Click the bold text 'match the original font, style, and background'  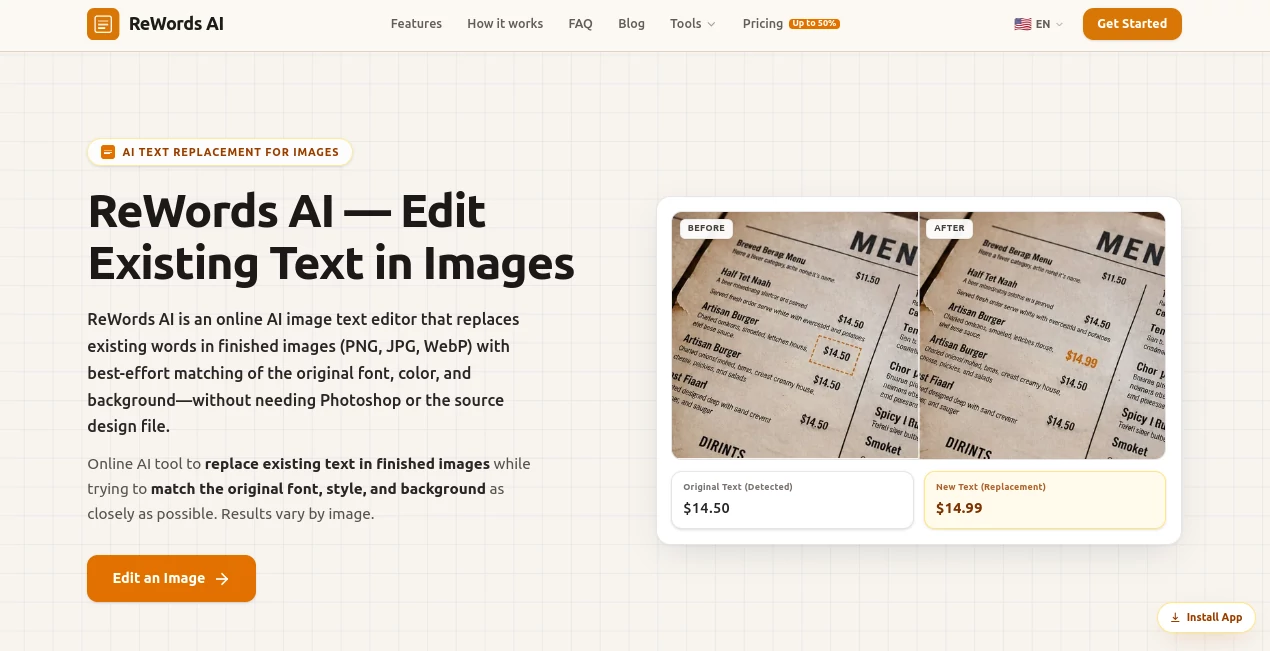(x=318, y=489)
